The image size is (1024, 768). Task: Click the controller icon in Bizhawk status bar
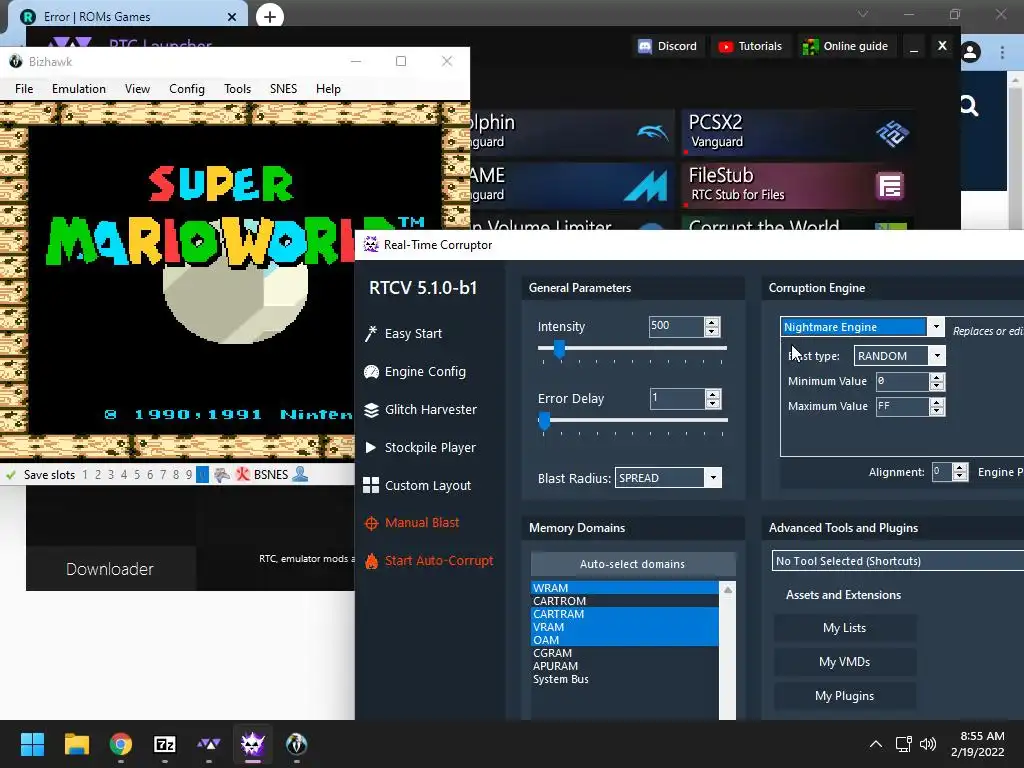[x=222, y=475]
